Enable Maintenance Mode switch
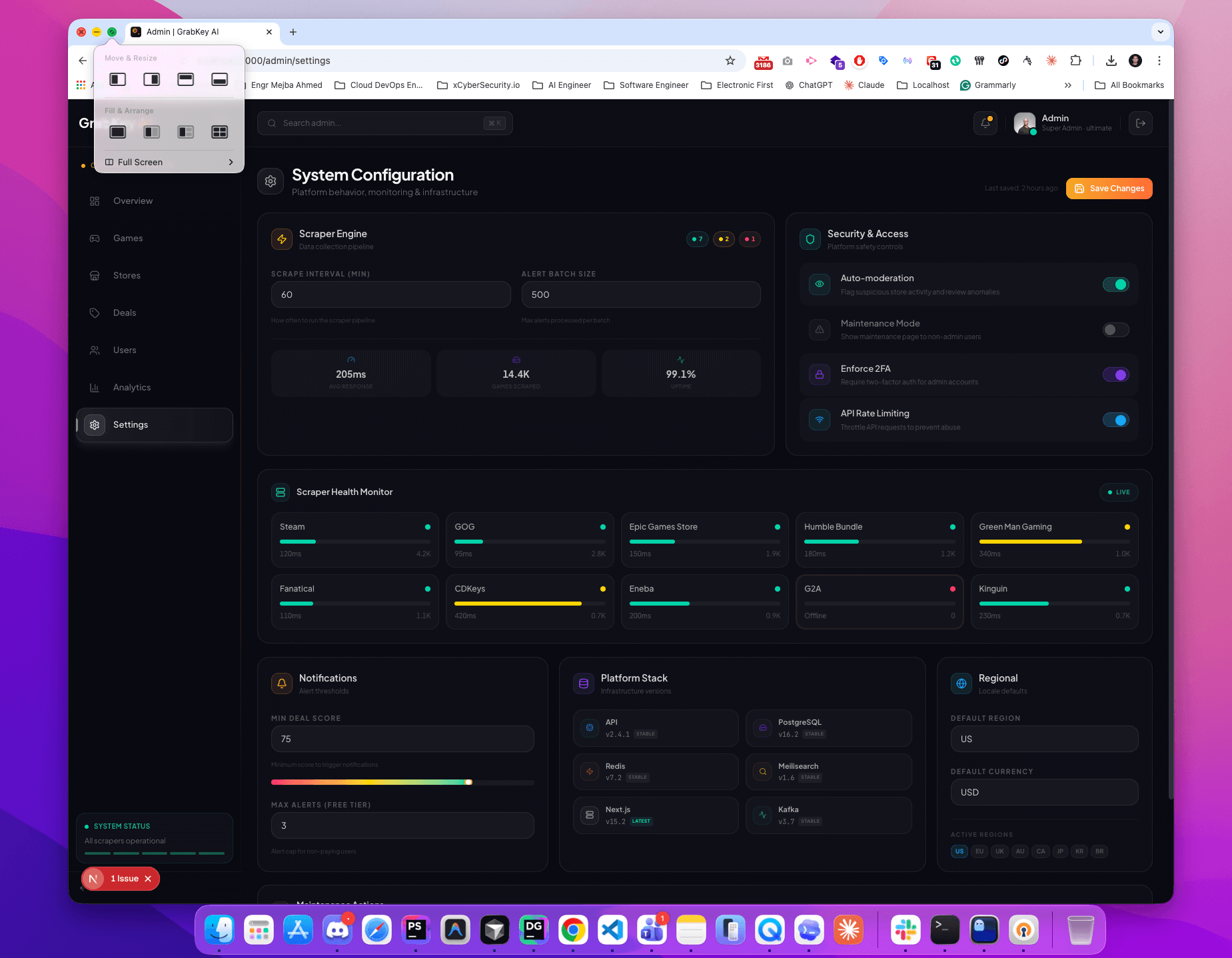Image resolution: width=1232 pixels, height=958 pixels. point(1115,330)
